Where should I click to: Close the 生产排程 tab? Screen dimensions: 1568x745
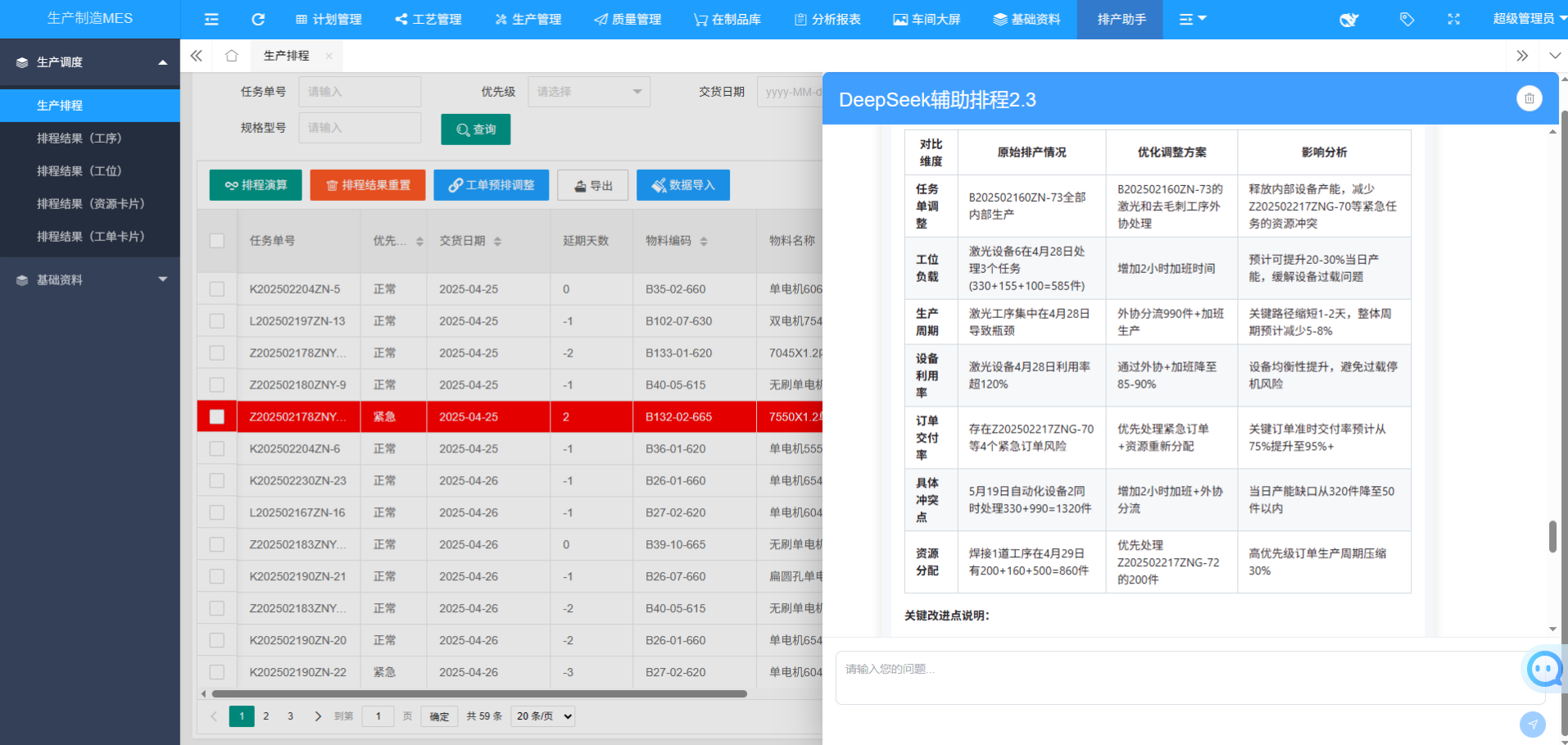click(329, 56)
